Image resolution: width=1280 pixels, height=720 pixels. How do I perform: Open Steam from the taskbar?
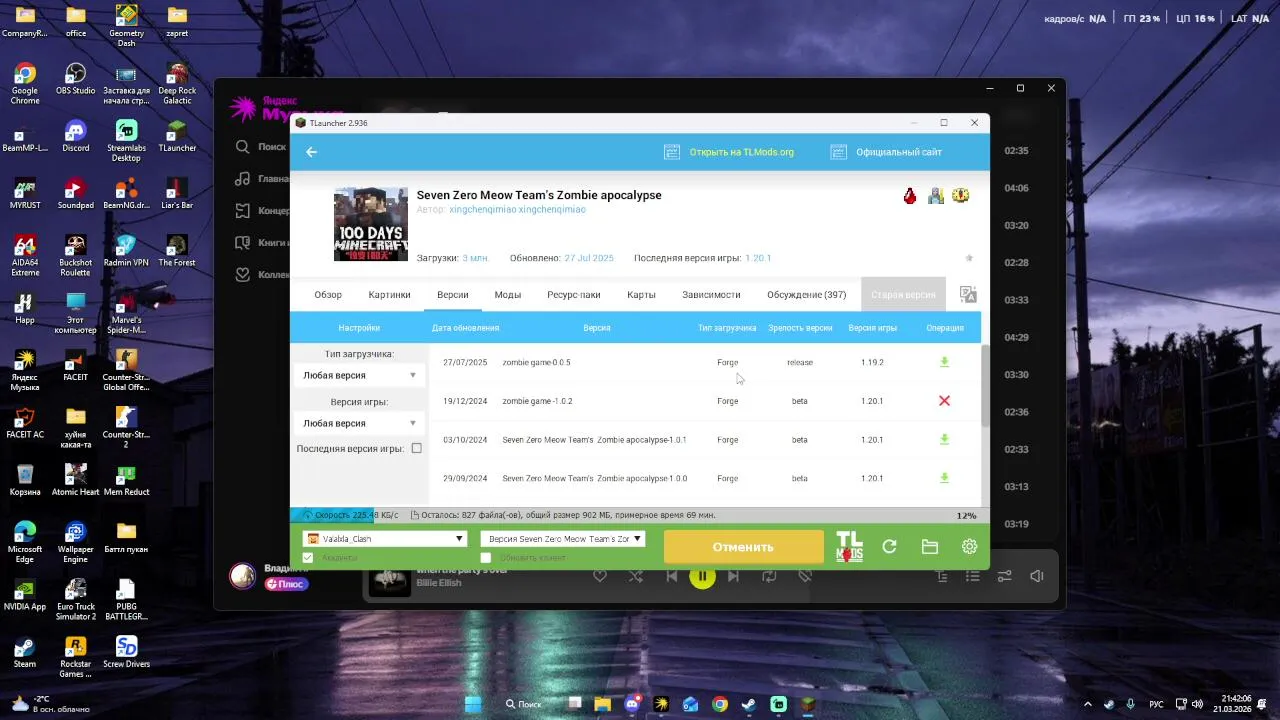pos(749,704)
